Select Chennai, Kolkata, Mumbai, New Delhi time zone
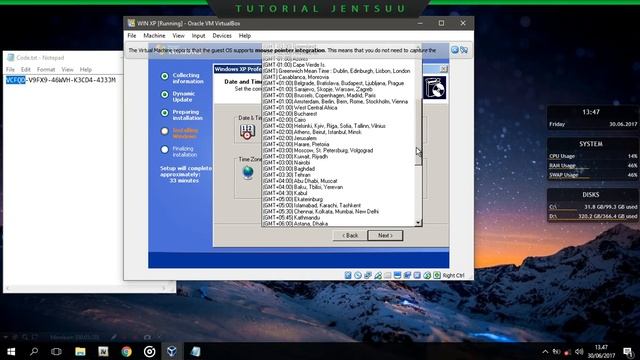 pos(338,211)
